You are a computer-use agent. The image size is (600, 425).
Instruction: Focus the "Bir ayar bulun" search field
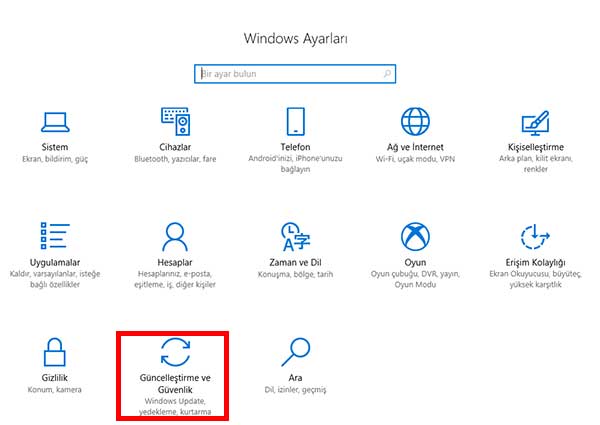(x=295, y=73)
